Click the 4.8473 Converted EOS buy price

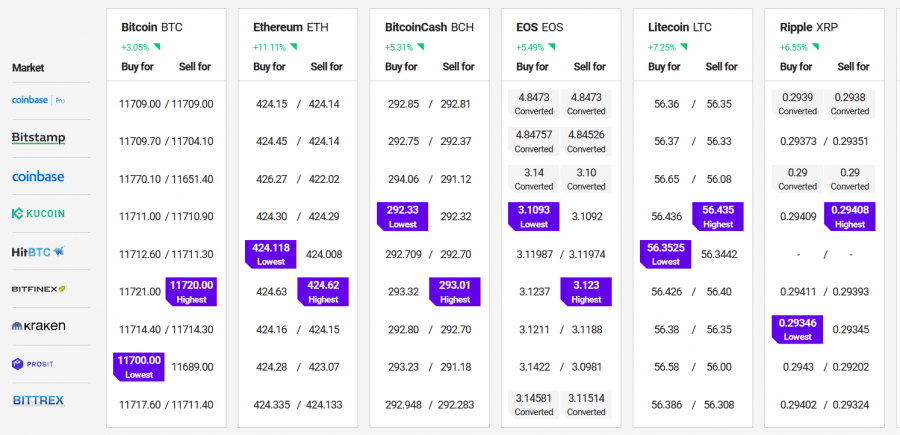(534, 104)
